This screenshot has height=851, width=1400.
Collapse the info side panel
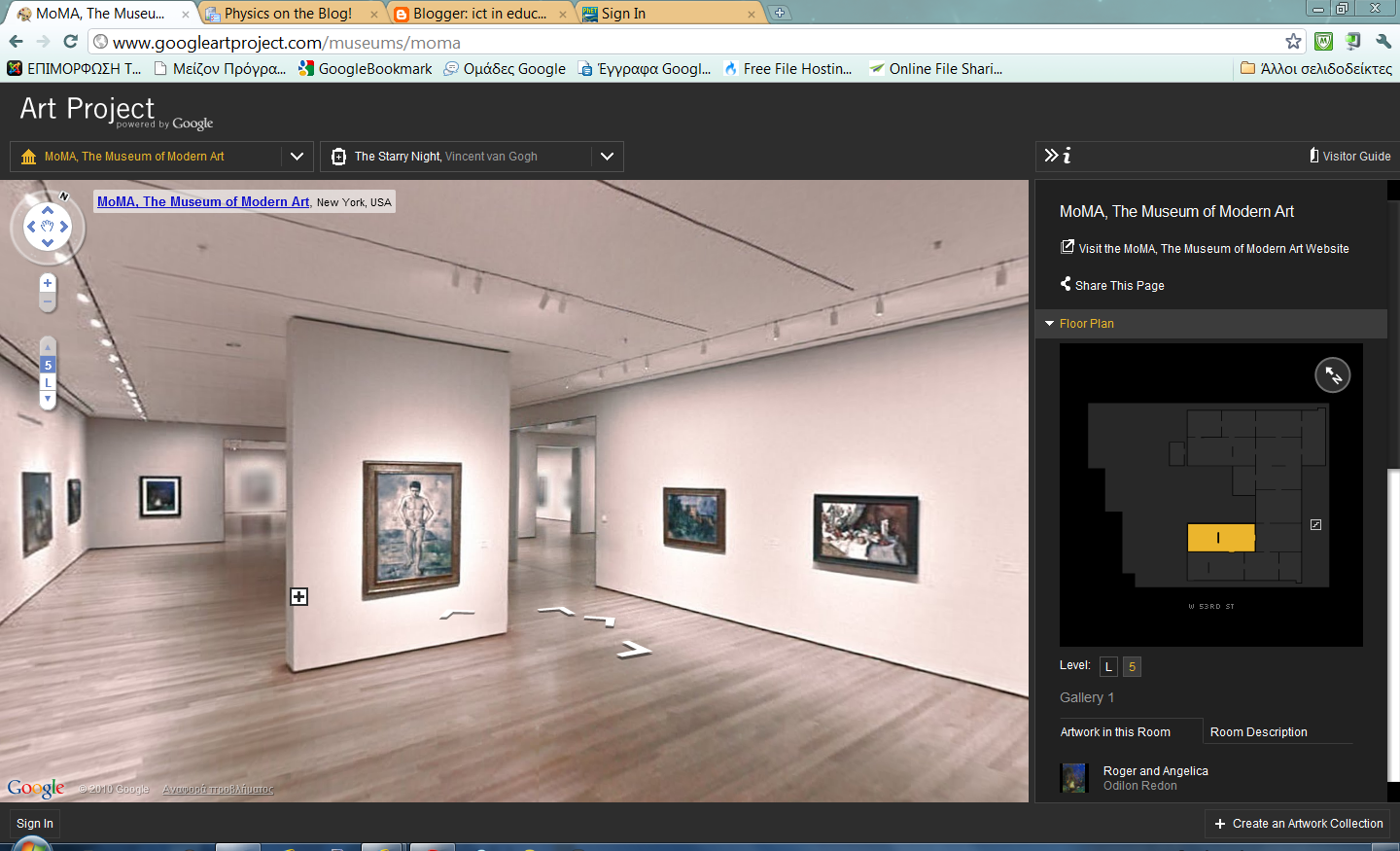click(x=1058, y=156)
